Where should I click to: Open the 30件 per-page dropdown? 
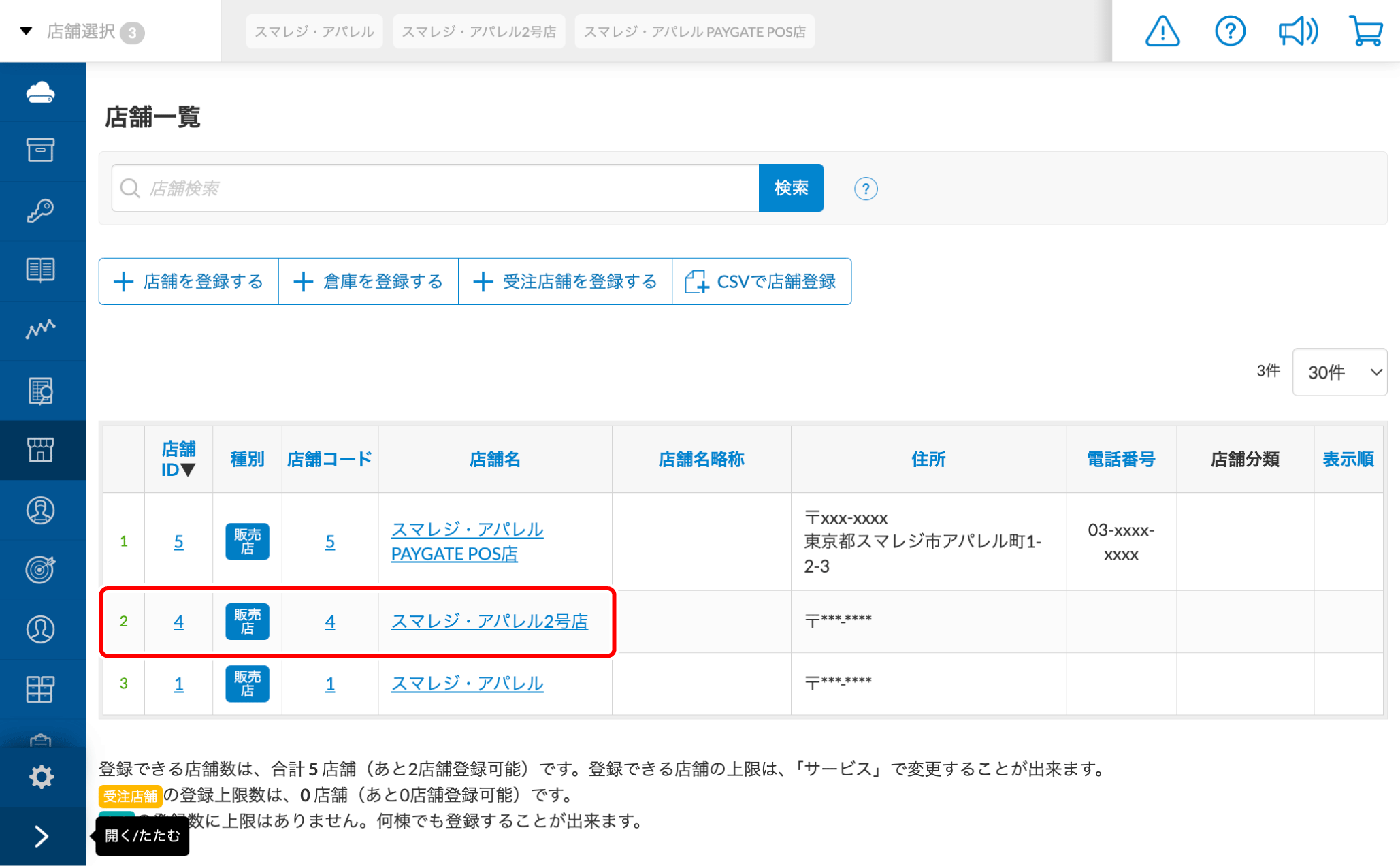1339,372
